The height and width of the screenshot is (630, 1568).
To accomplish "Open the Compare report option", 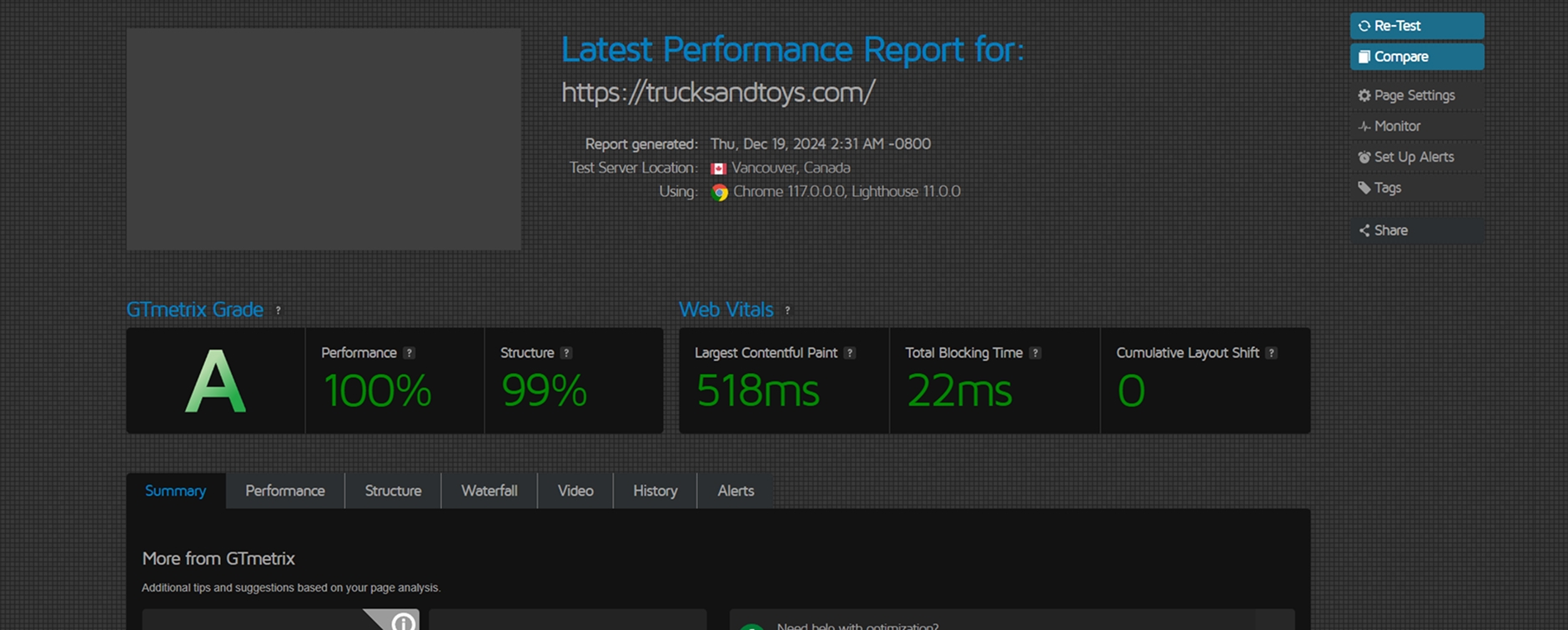I will point(1415,57).
